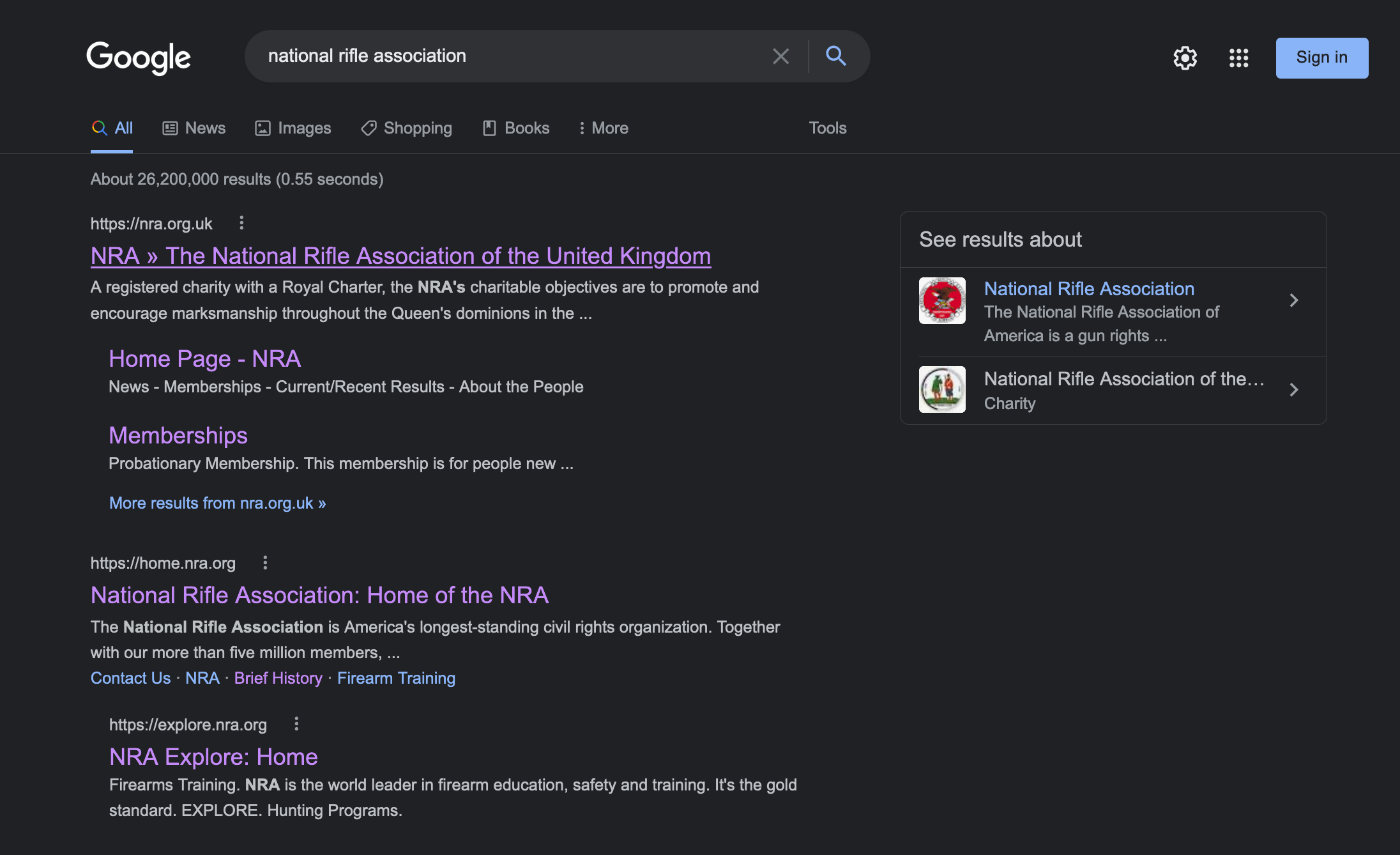Screen dimensions: 1400x855
Task: Switch to the News tab
Action: click(194, 128)
